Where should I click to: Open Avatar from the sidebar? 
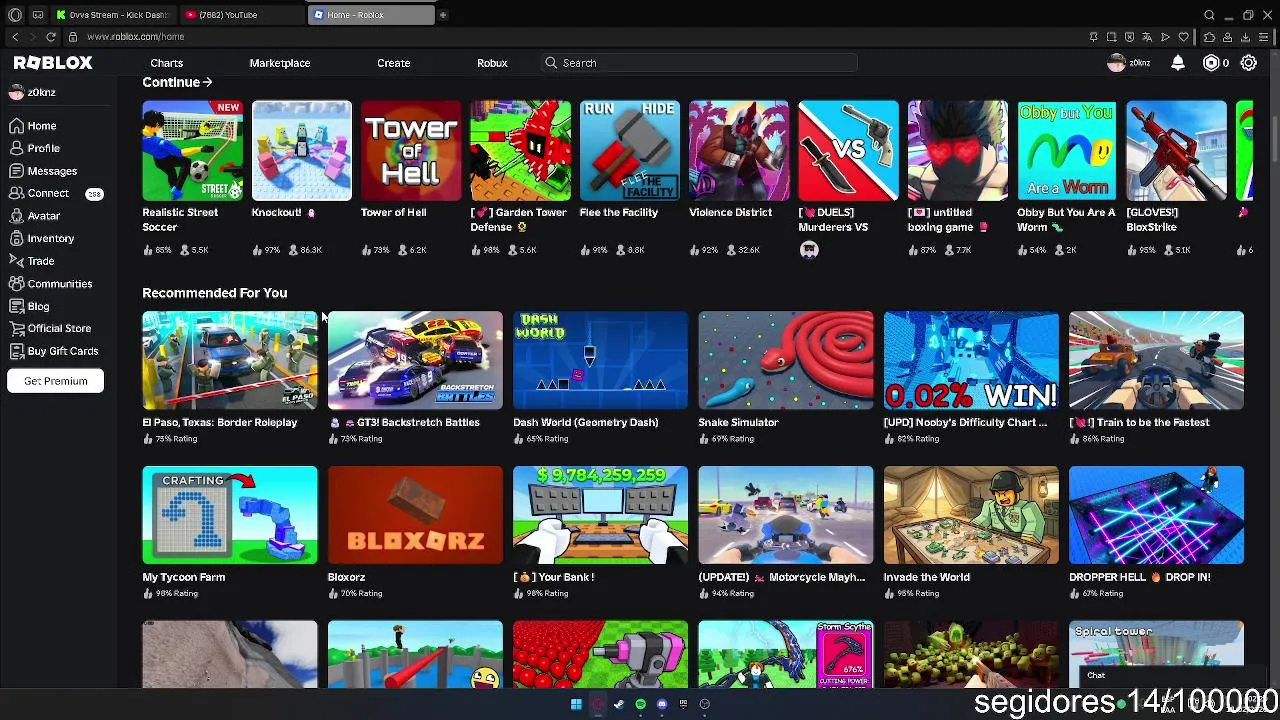tap(35, 216)
